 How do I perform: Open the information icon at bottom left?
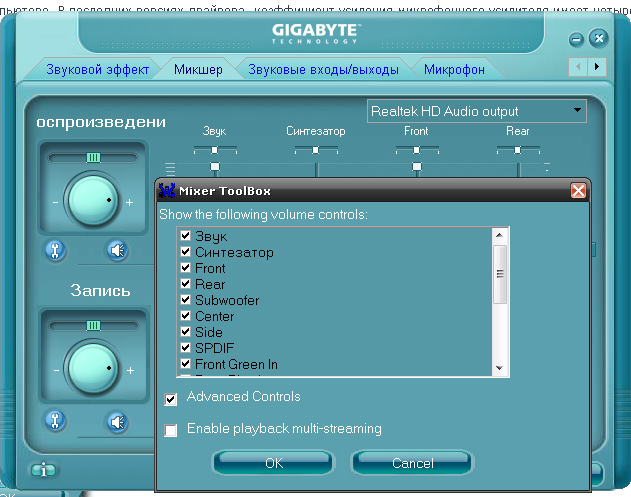click(x=43, y=469)
